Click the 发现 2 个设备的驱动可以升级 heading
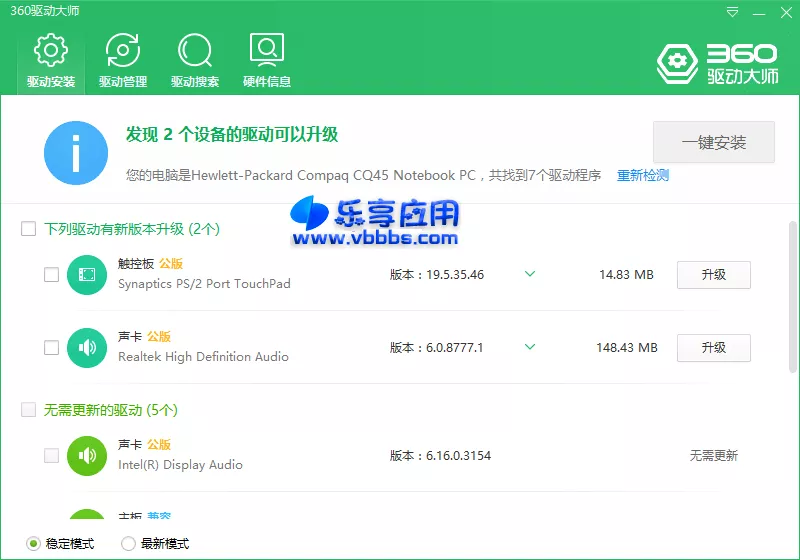800x560 pixels. [x=232, y=135]
